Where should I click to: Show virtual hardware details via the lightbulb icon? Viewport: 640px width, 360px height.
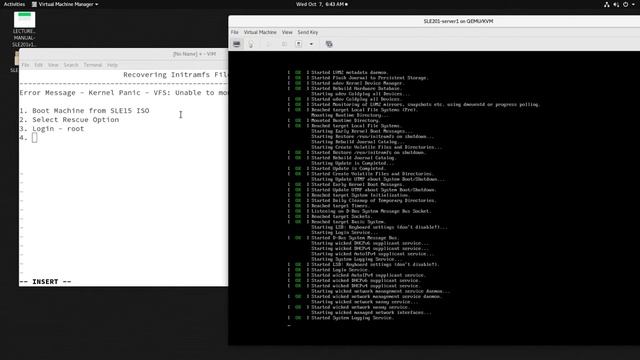click(x=251, y=44)
